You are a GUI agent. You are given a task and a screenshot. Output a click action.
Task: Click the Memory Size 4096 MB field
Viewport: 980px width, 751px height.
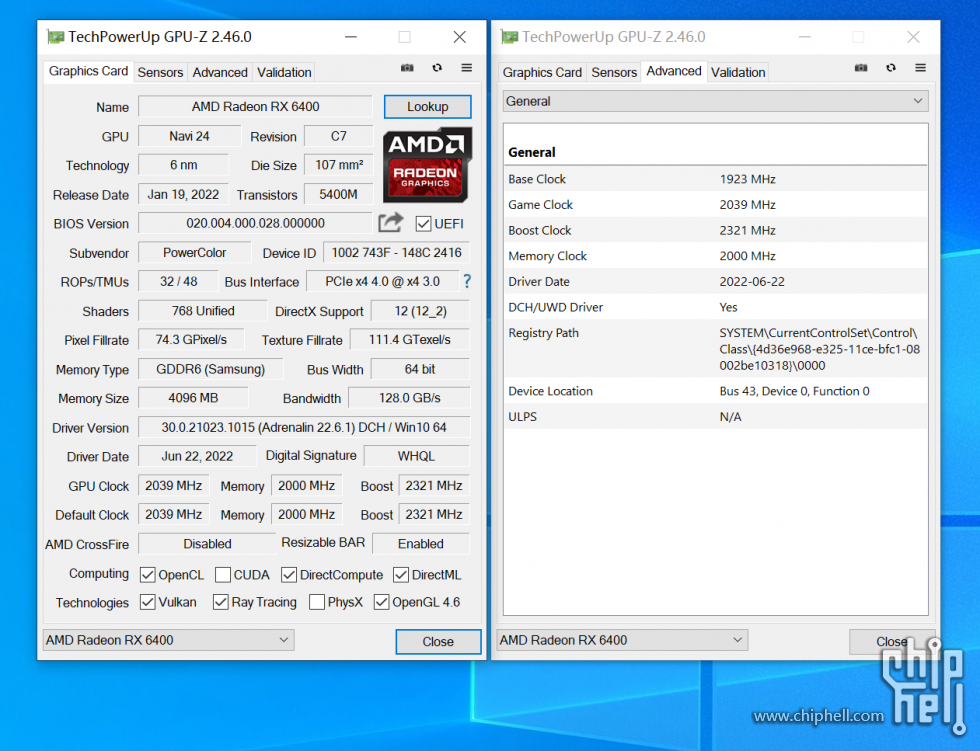coord(192,398)
